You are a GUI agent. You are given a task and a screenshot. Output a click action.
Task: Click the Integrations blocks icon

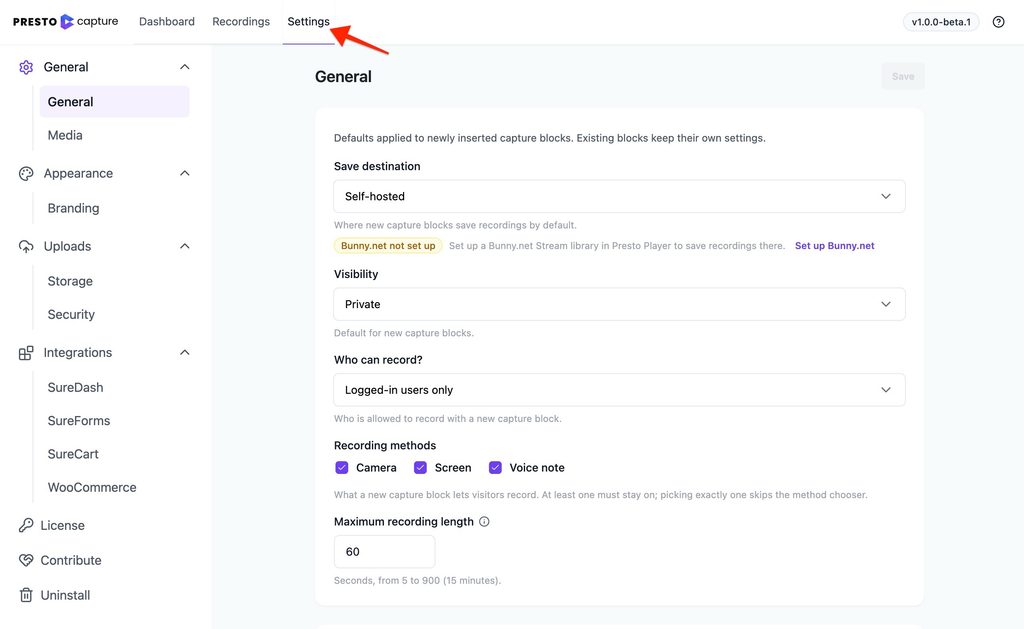pyautogui.click(x=26, y=353)
